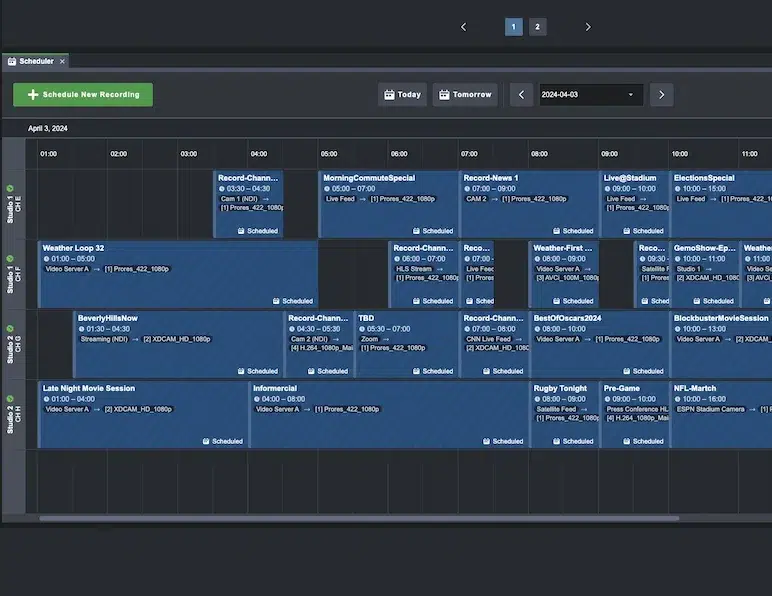This screenshot has width=772, height=596.
Task: Click the Scheduled icon on Weather Loop 32
Action: (276, 301)
